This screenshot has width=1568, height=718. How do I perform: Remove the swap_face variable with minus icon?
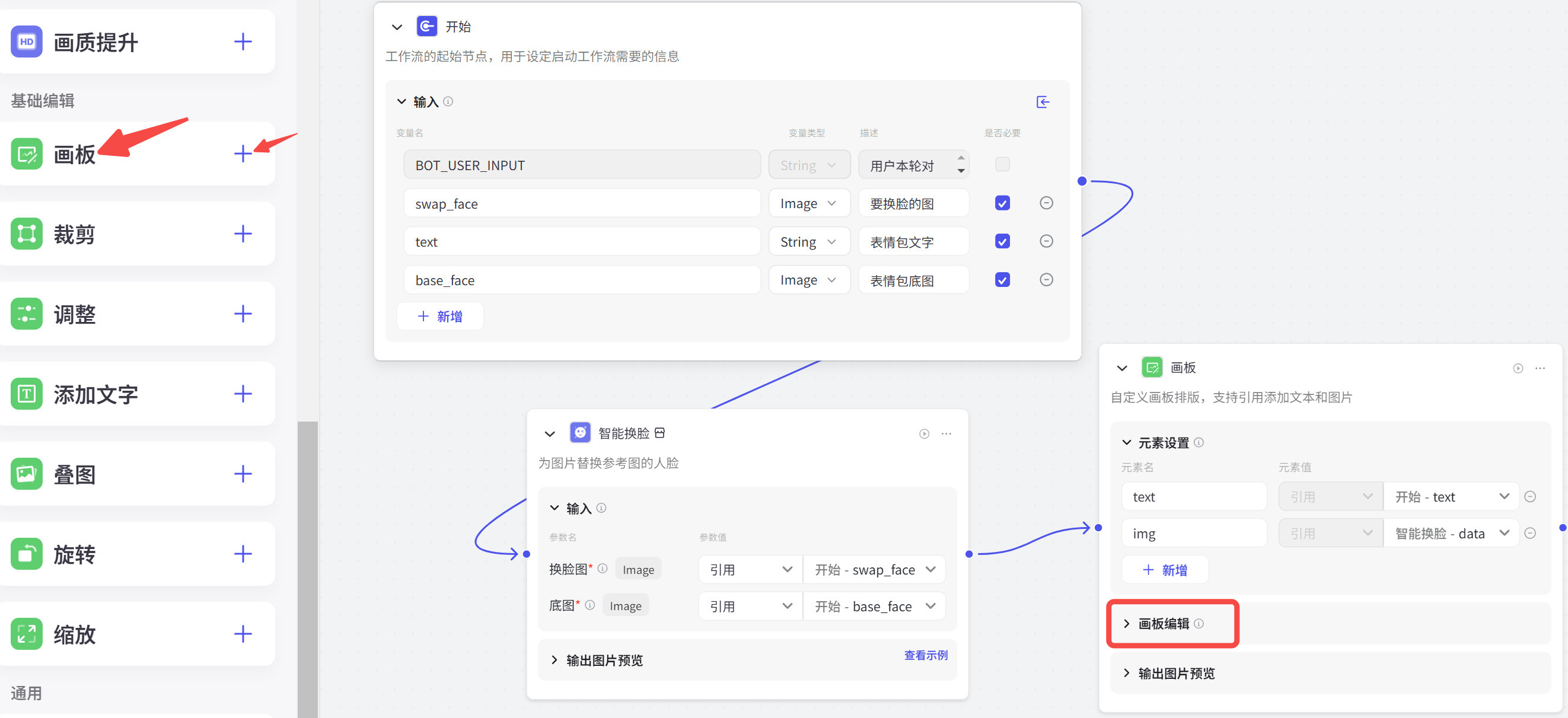[x=1046, y=203]
